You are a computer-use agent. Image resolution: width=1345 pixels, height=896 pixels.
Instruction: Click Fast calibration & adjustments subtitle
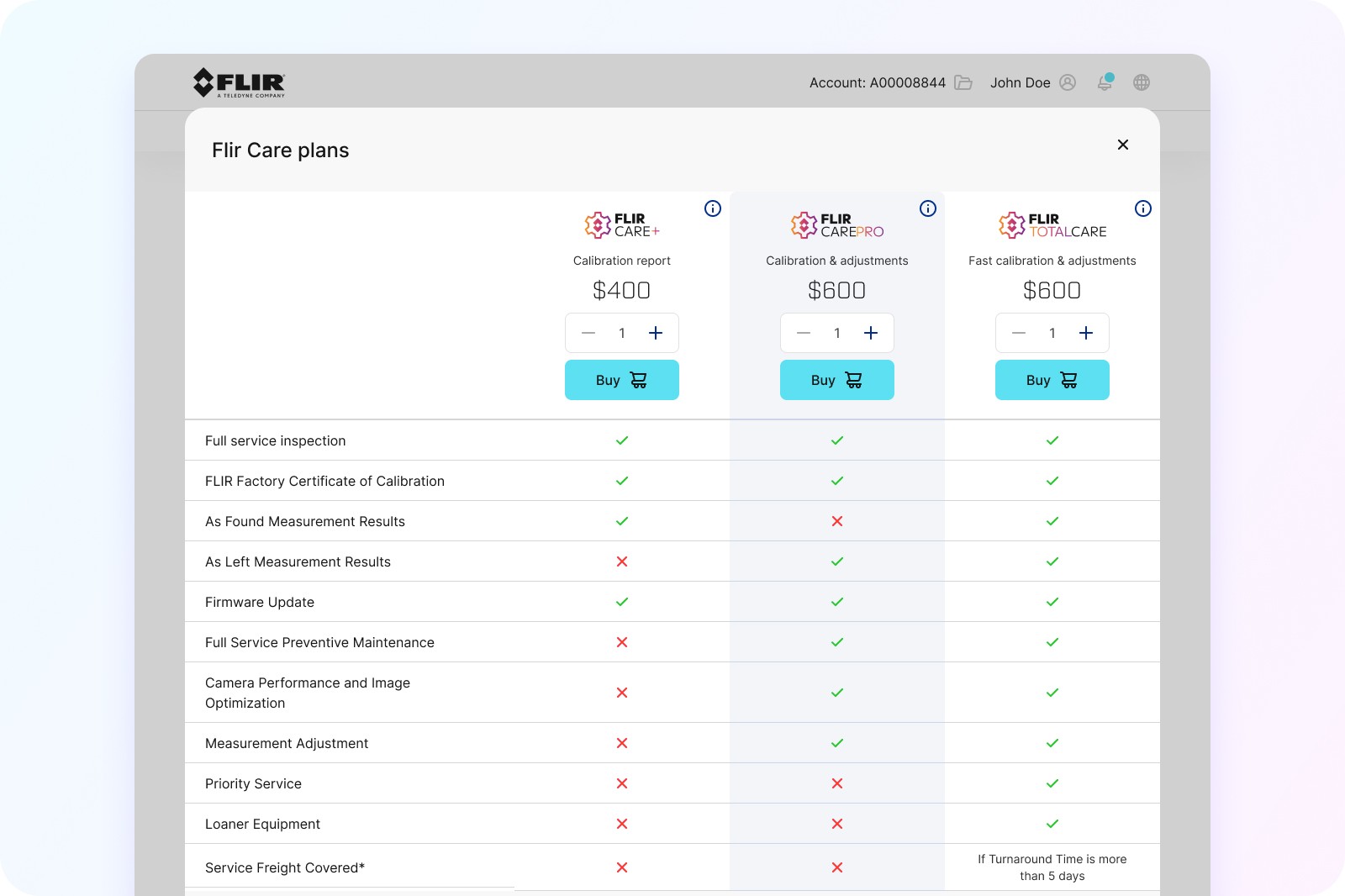click(x=1052, y=261)
